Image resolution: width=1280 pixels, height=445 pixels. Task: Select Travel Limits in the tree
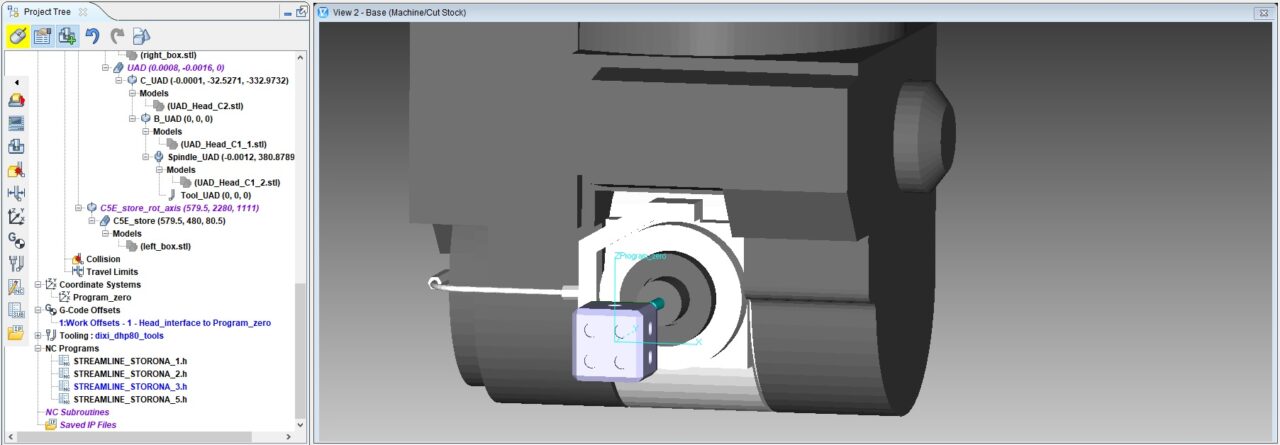[112, 271]
